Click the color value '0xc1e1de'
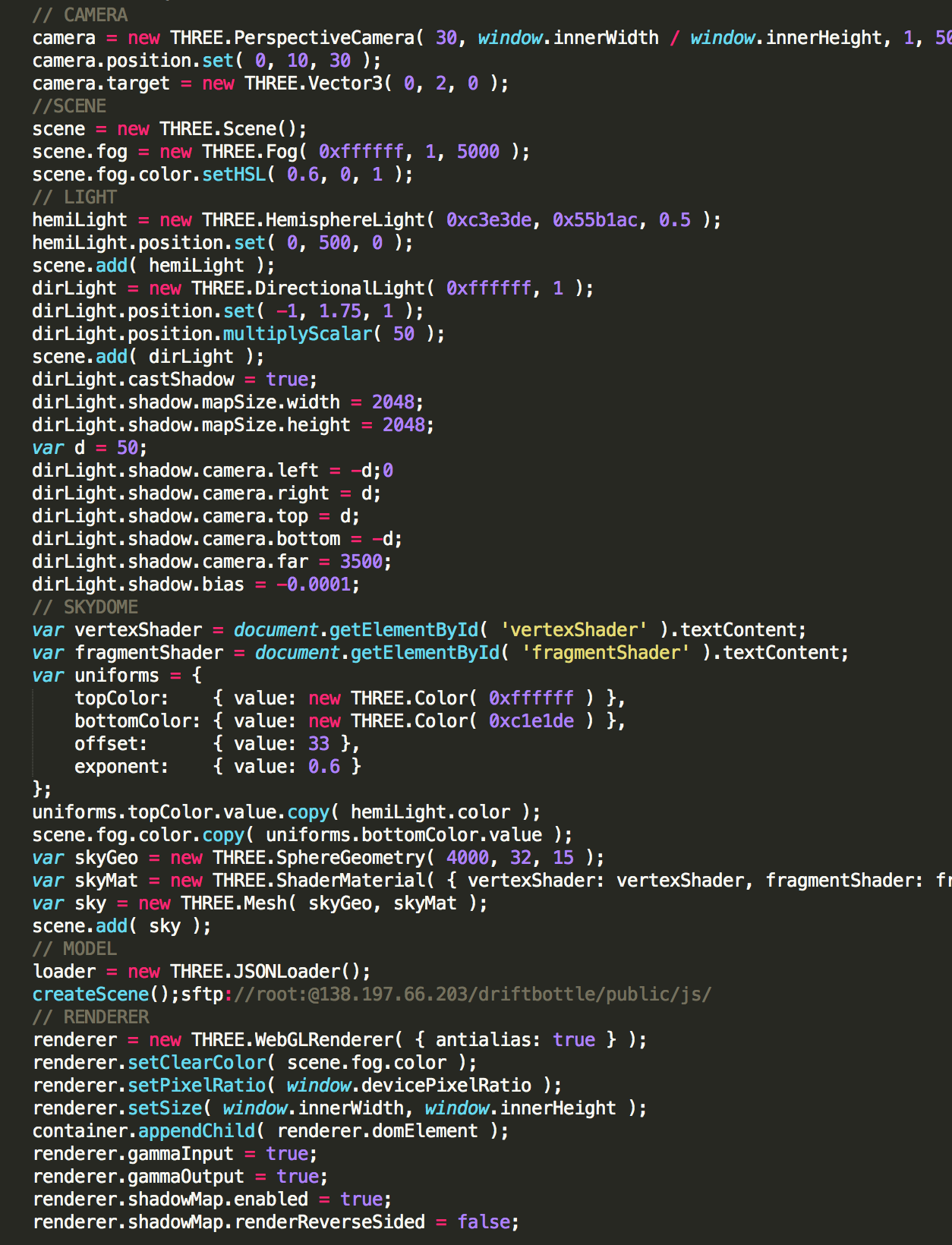Screen dimensions: 952x1245 [531, 720]
